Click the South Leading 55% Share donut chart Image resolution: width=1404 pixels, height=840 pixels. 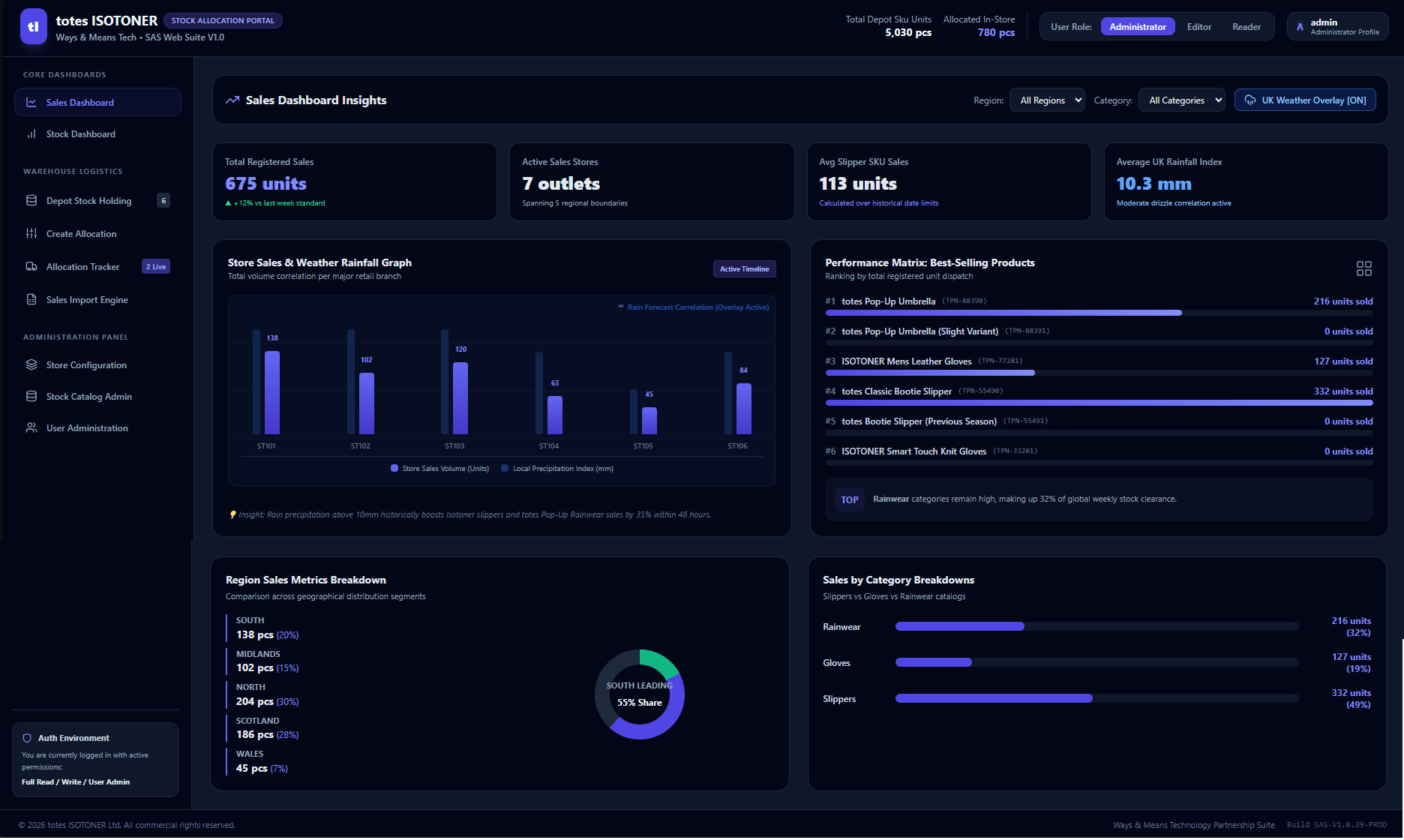[x=640, y=694]
